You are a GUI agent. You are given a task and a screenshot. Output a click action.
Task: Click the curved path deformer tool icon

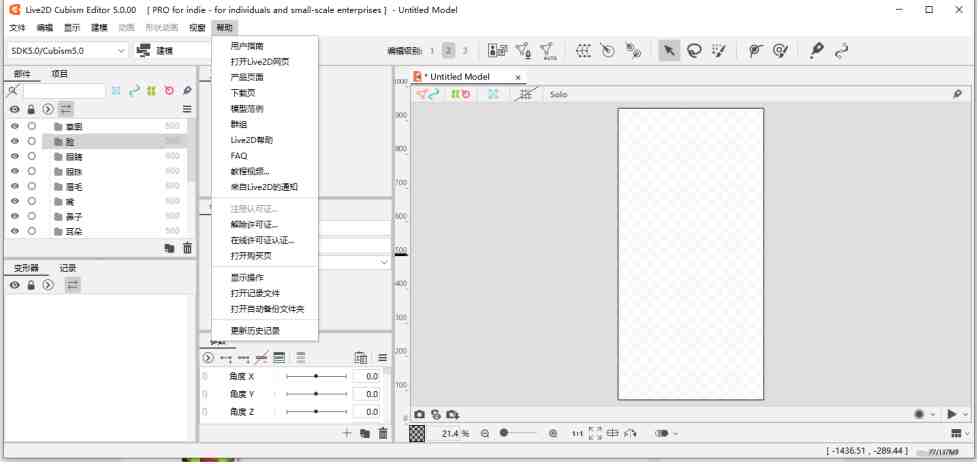[841, 51]
